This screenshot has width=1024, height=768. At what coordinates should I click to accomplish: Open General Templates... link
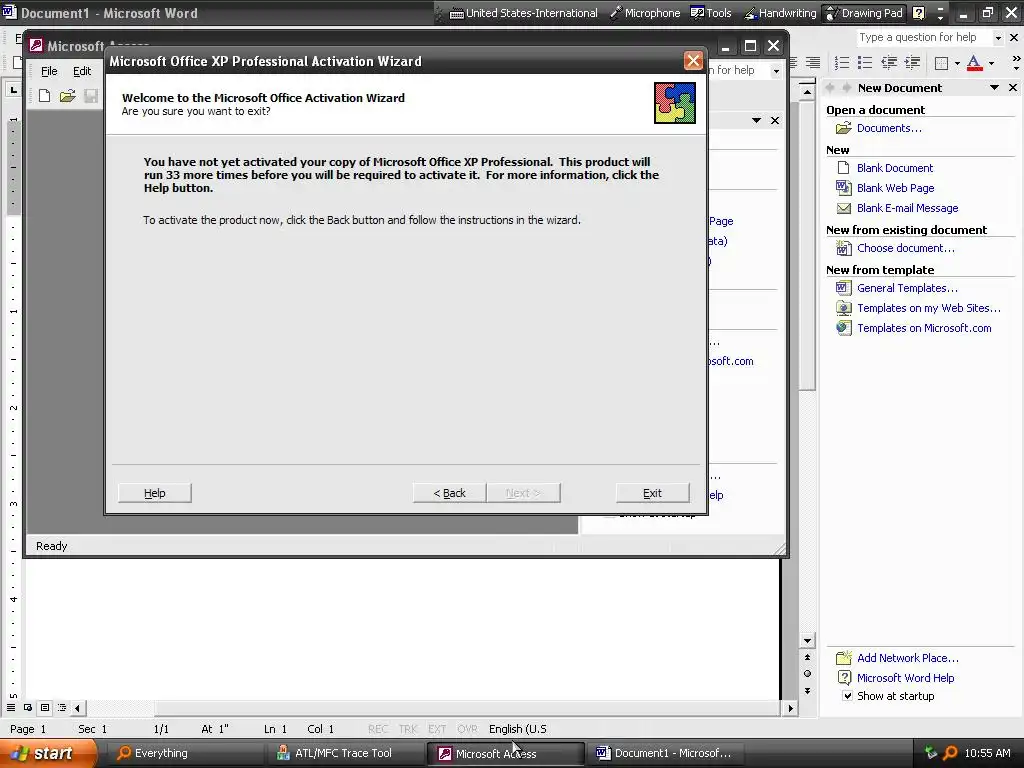907,288
